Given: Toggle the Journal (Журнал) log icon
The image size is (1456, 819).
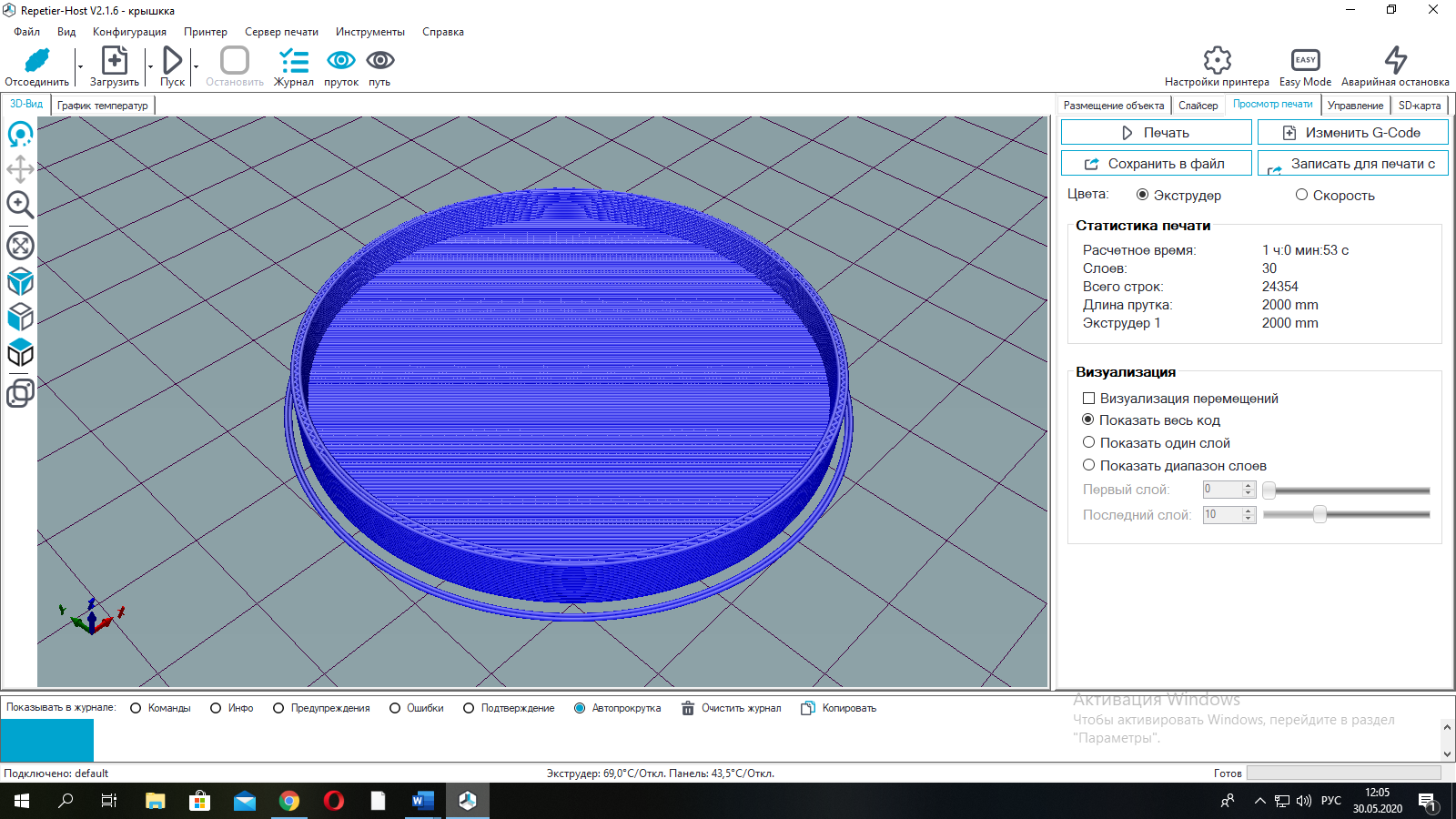Looking at the screenshot, I should coord(294,61).
